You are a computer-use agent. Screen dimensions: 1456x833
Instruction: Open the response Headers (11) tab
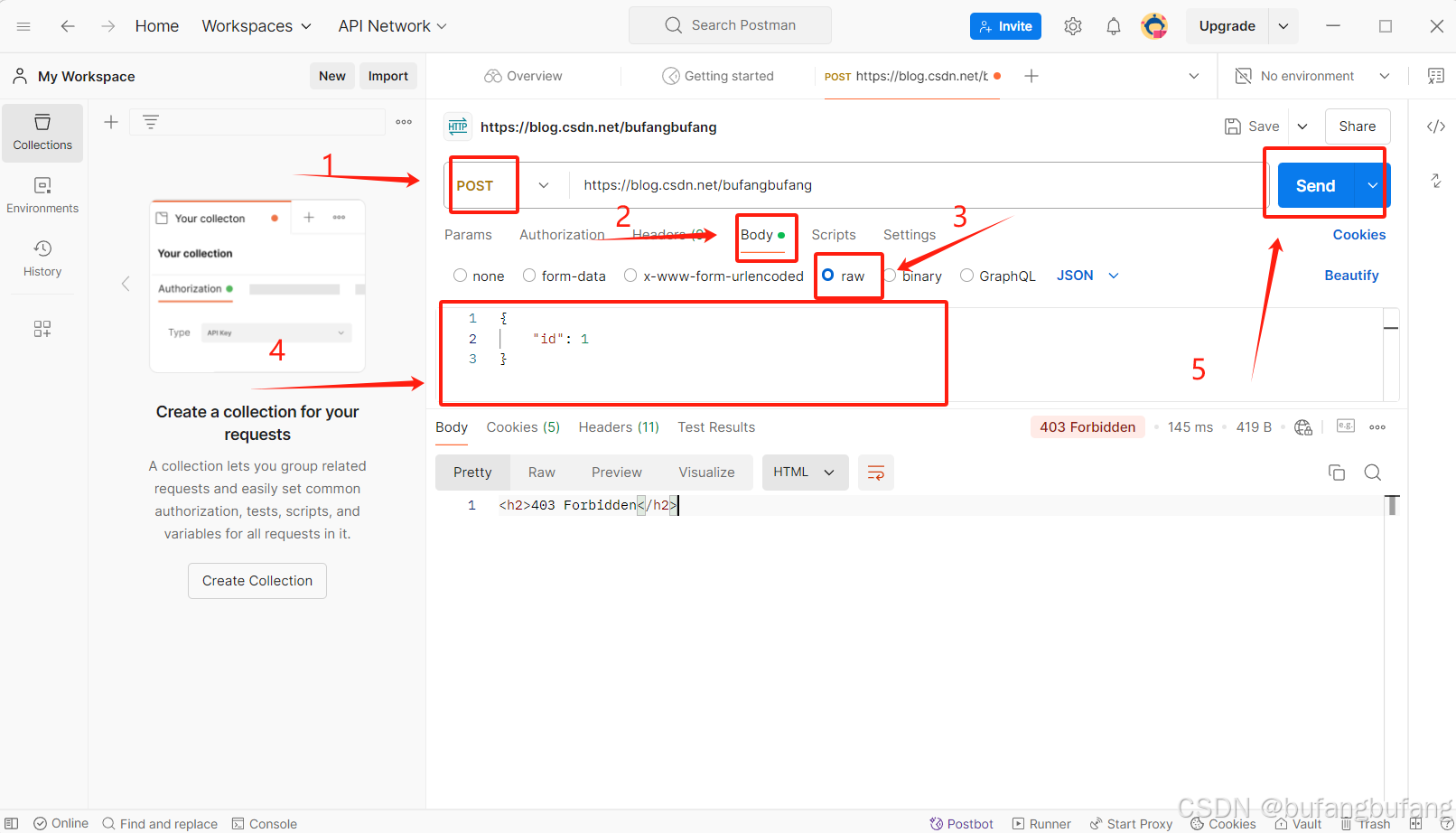pyautogui.click(x=619, y=427)
